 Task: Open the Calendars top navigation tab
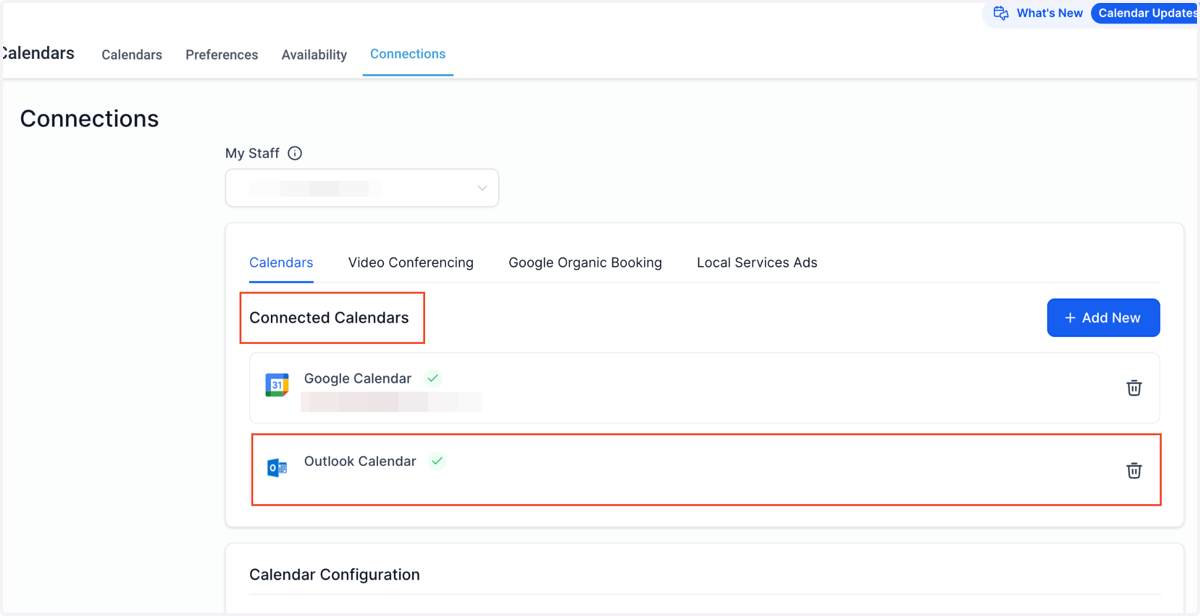[x=132, y=55]
